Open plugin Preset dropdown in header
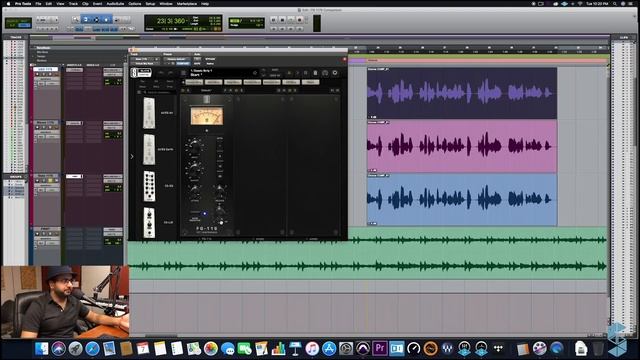Image resolution: width=640 pixels, height=360 pixels. pyautogui.click(x=176, y=59)
